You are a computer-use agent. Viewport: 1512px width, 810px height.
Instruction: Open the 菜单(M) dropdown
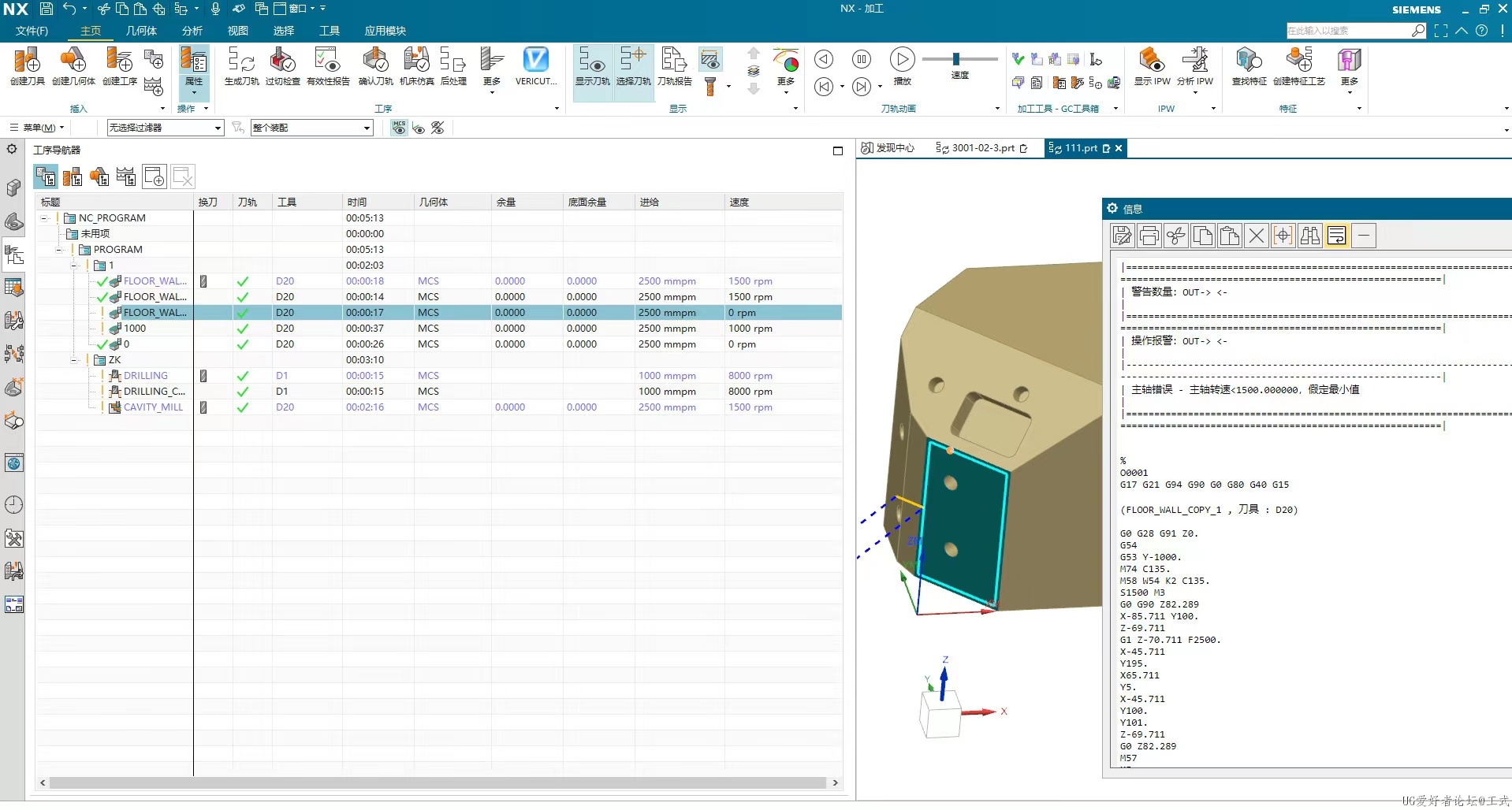point(38,128)
